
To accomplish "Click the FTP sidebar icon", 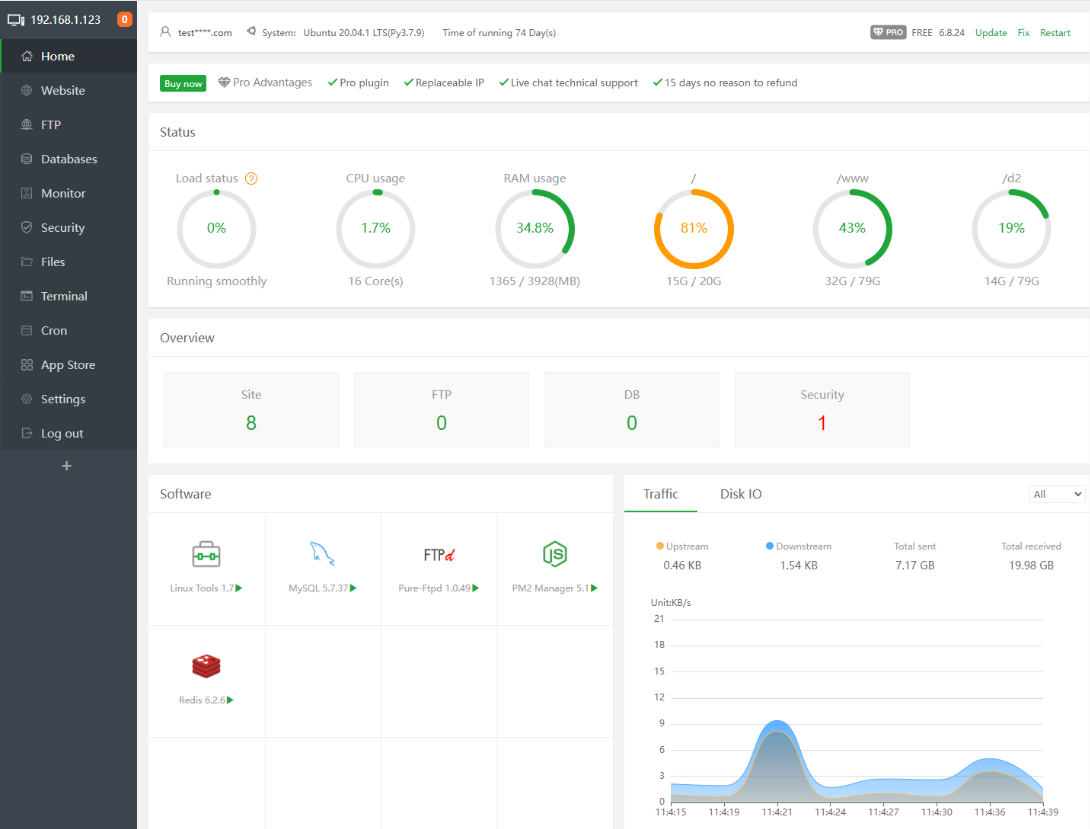I will coord(26,124).
